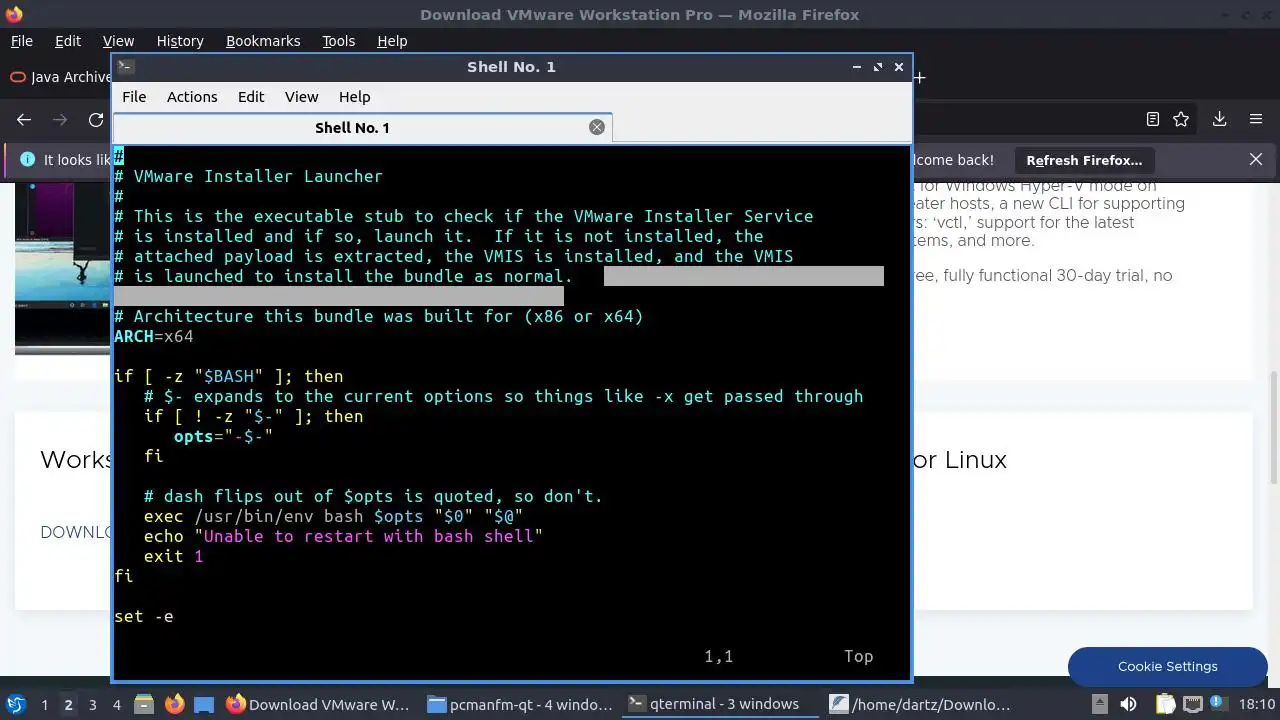
Task: Click the vim position indicator '1,1'
Action: point(719,656)
